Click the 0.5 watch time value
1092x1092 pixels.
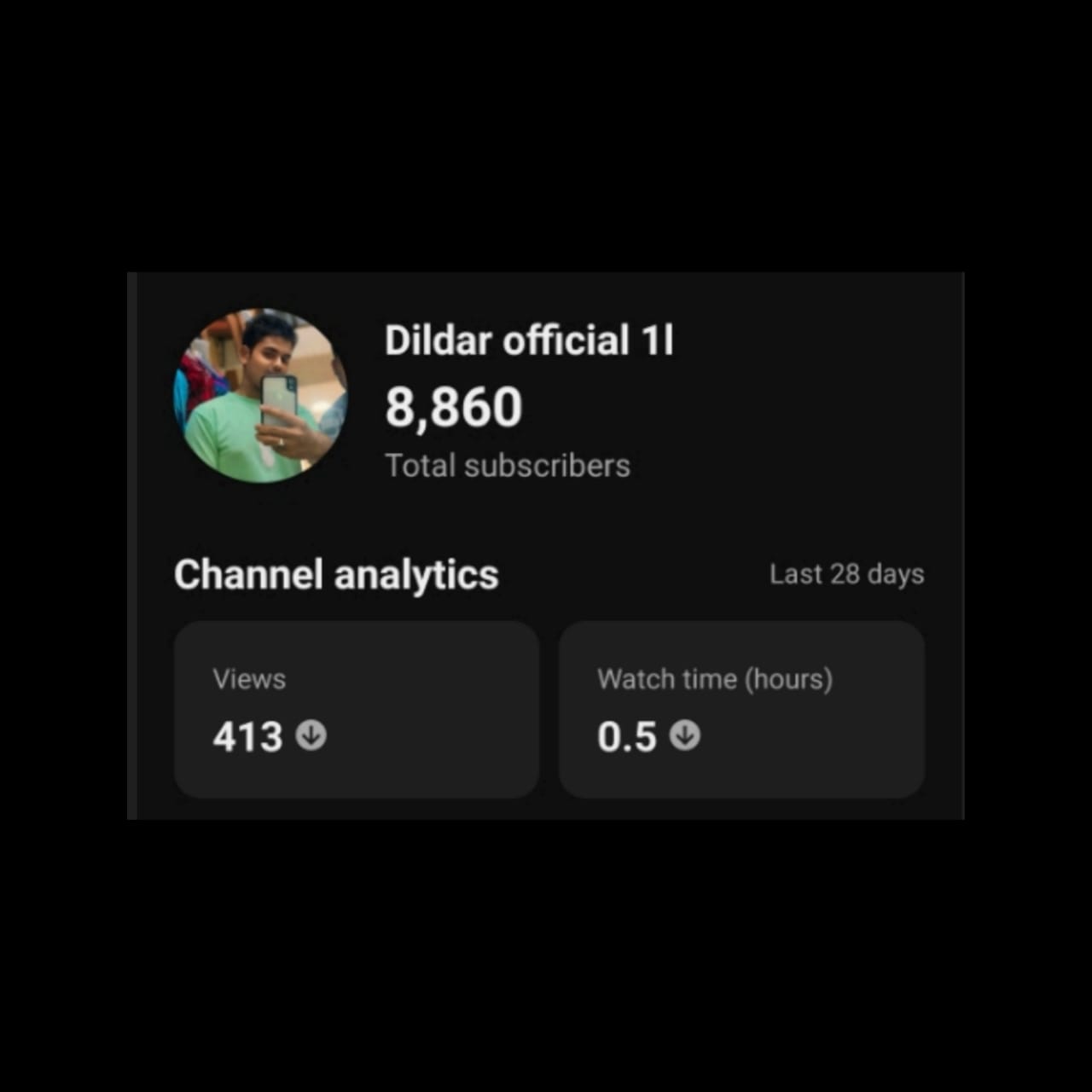pyautogui.click(x=627, y=737)
